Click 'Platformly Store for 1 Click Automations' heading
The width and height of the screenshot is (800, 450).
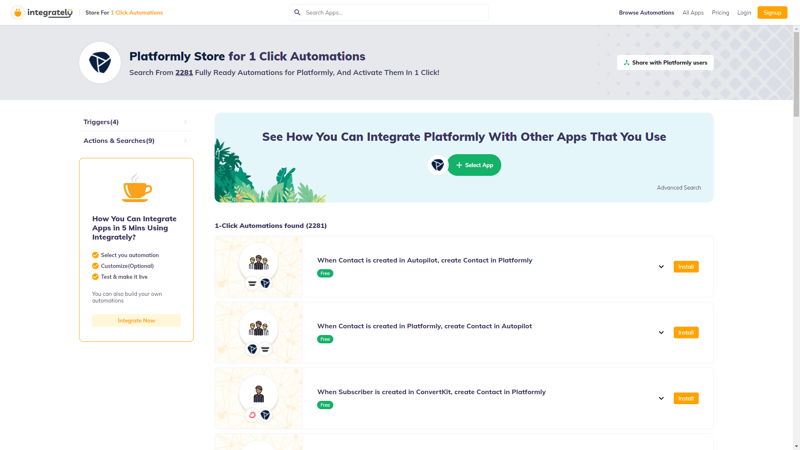(x=247, y=56)
